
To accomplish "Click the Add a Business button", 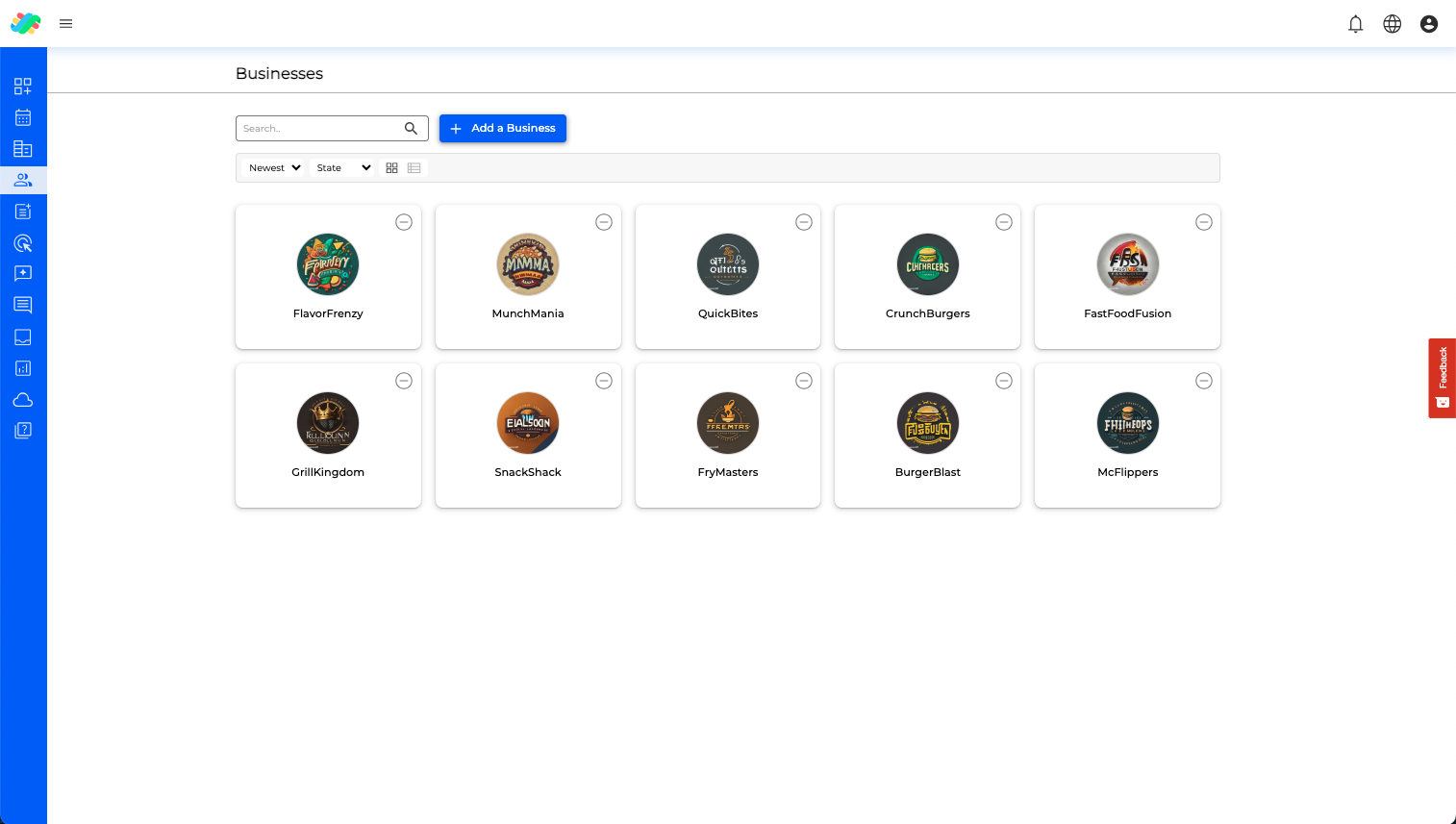I will coord(502,128).
